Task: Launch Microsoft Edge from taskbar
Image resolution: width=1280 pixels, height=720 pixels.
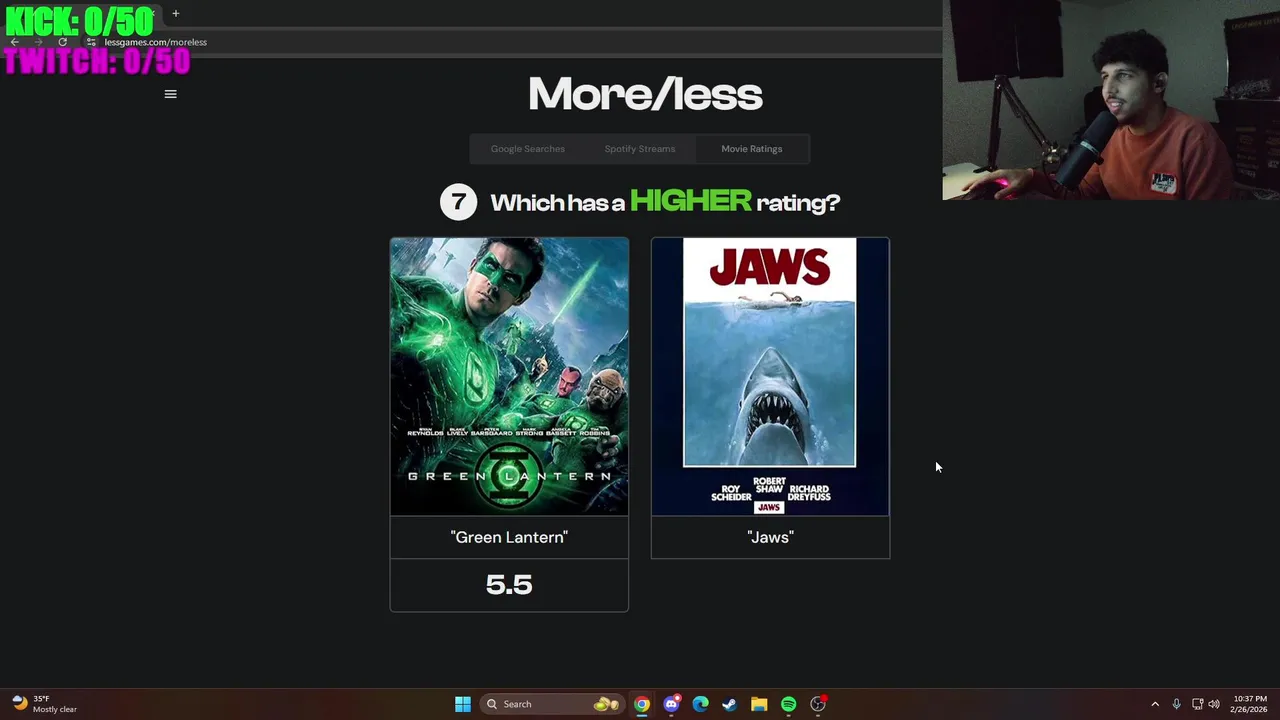Action: (x=700, y=704)
